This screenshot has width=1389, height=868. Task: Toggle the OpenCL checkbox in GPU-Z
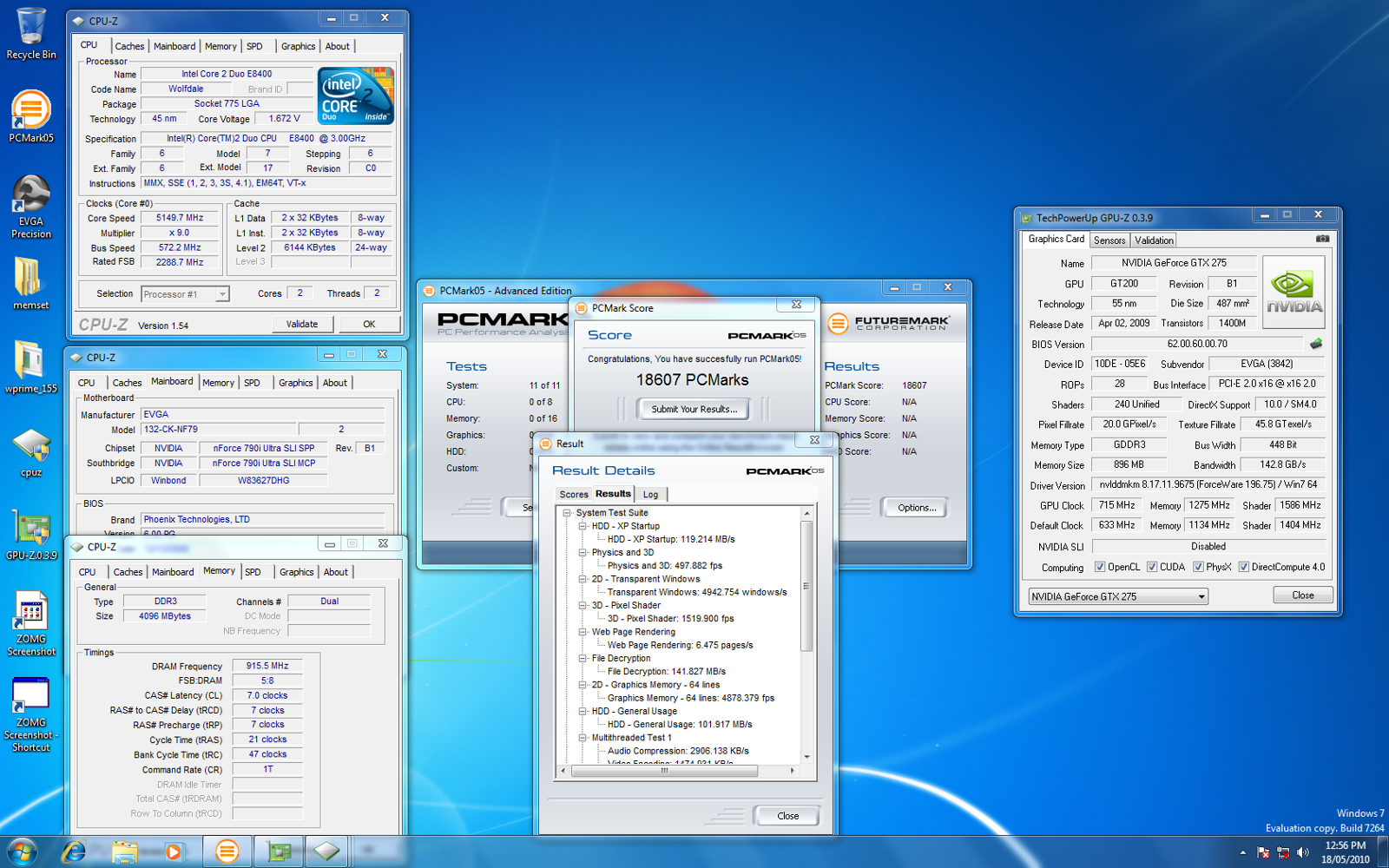click(x=1100, y=567)
